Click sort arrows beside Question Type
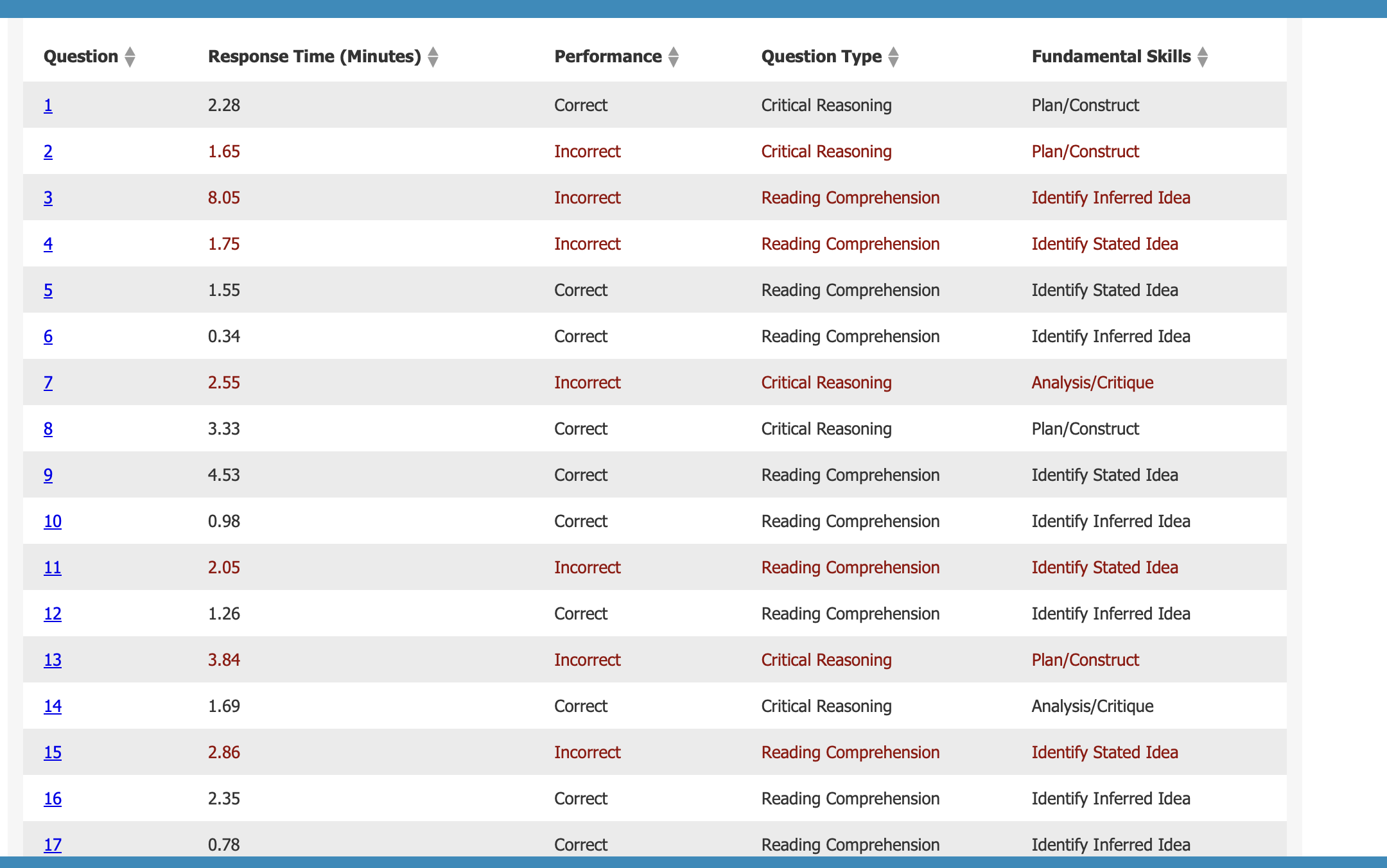Viewport: 1387px width, 868px height. tap(893, 57)
